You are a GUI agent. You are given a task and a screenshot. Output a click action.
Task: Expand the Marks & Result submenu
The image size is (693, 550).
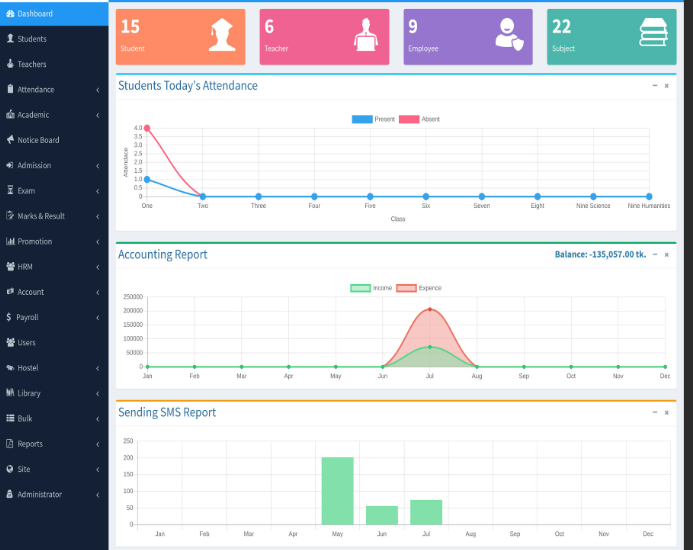(x=97, y=216)
